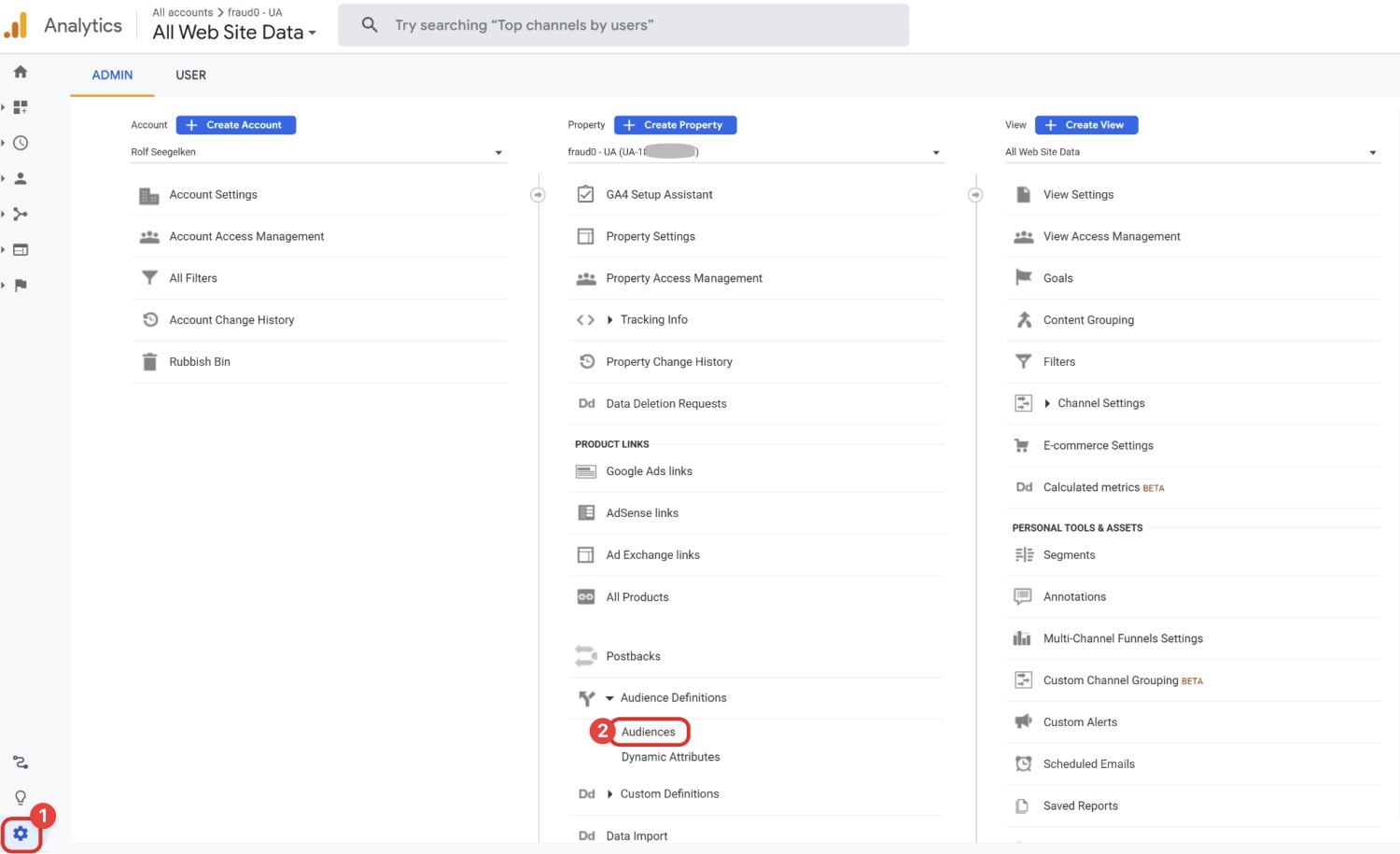The width and height of the screenshot is (1400, 854).
Task: Open the Audience person icon in sidebar
Action: point(21,178)
